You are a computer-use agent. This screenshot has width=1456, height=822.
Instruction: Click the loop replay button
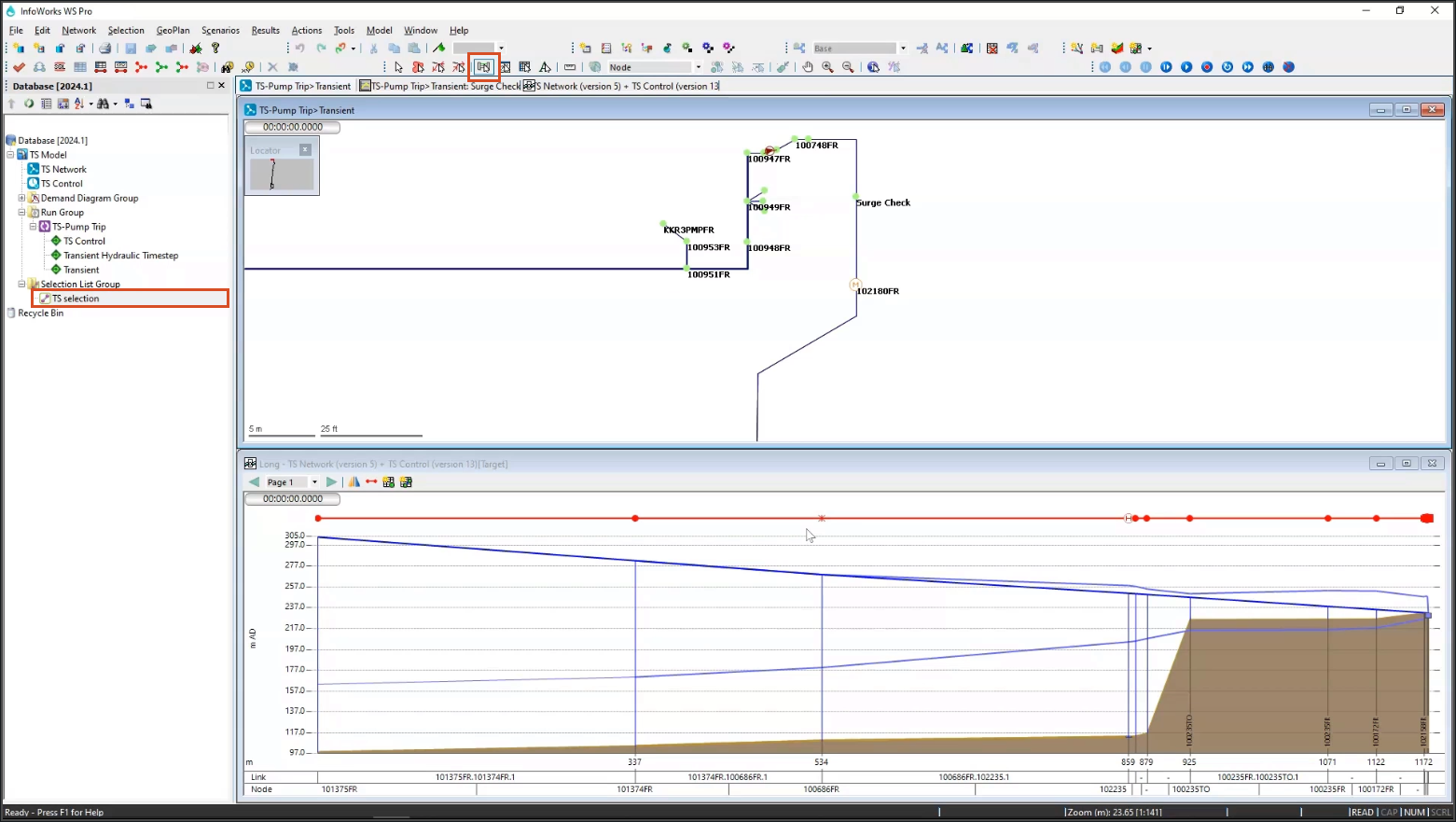[1227, 67]
